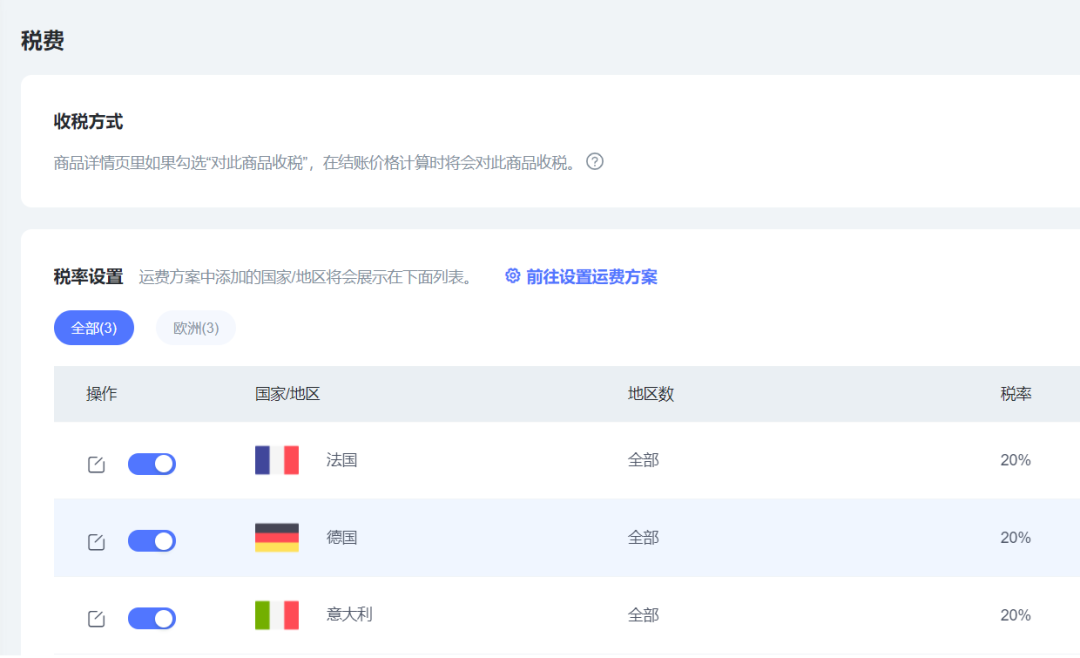Toggle tax collection for 意大利
Viewport: 1080px width, 658px height.
tap(151, 617)
